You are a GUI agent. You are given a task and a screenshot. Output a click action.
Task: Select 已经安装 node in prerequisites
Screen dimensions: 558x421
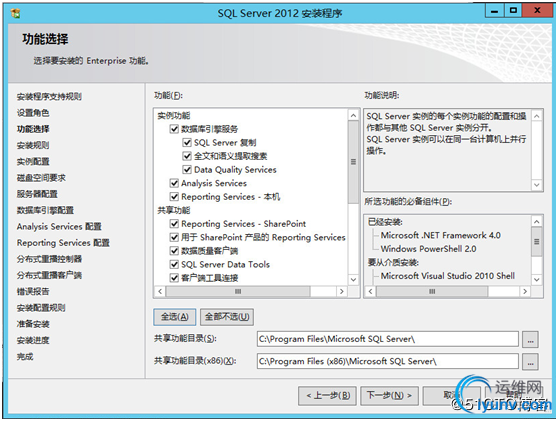coord(385,222)
